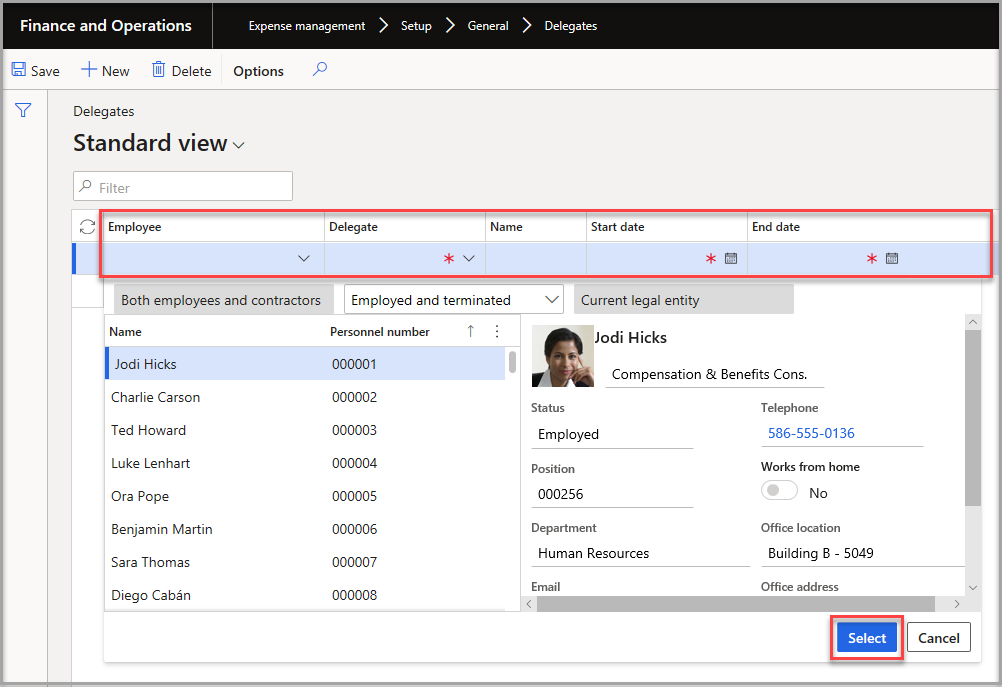Confirm with the Select button
This screenshot has height=687, width=1002.
[866, 637]
